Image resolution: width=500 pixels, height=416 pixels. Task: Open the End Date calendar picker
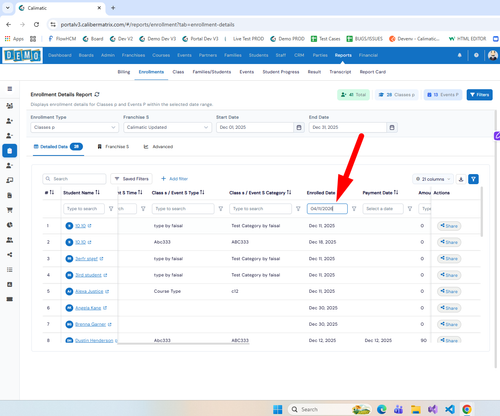[392, 127]
